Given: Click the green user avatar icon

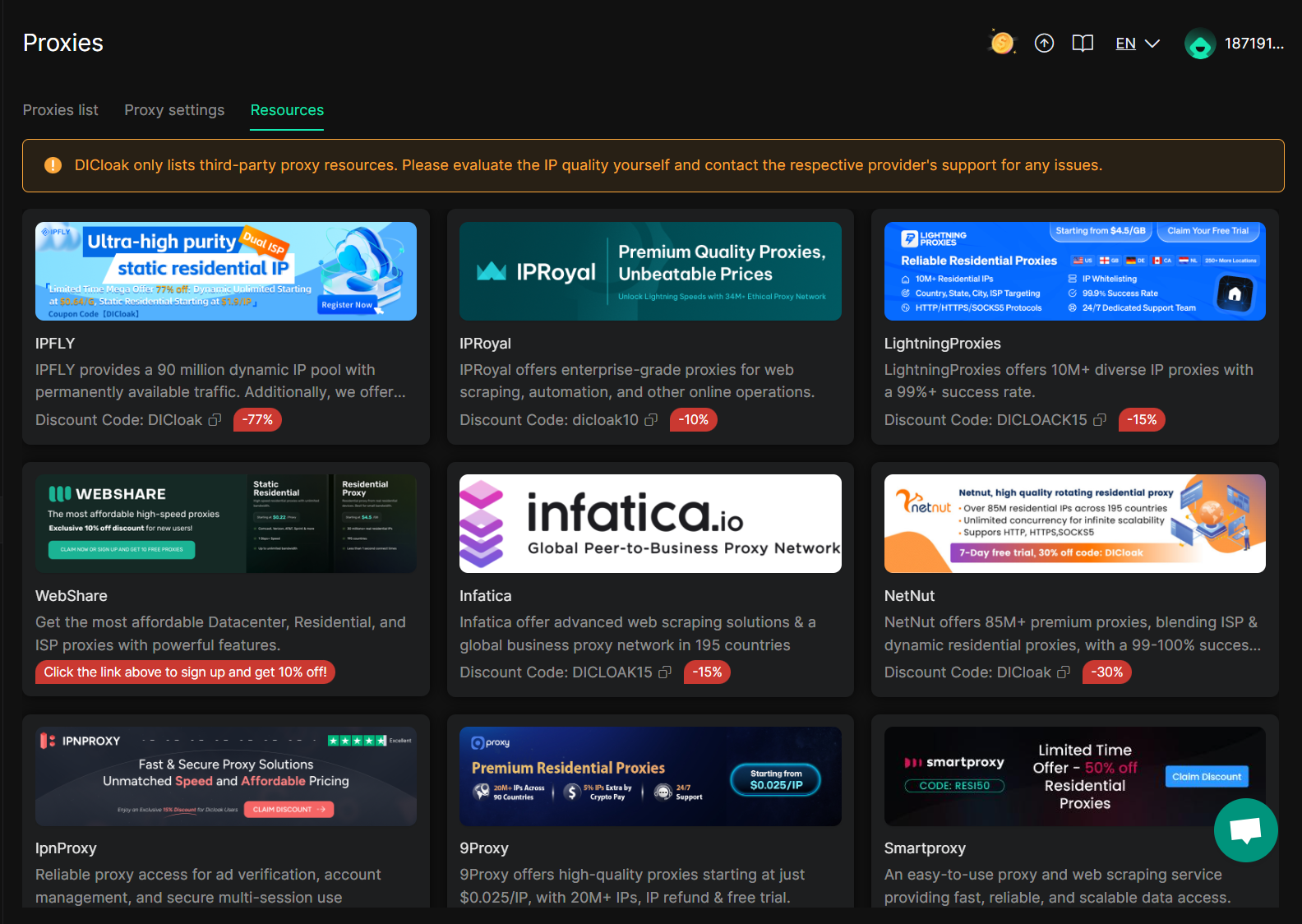Looking at the screenshot, I should pos(1200,44).
